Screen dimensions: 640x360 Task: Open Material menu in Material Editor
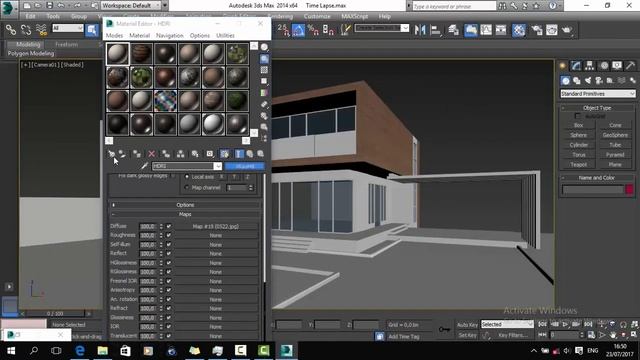click(x=140, y=36)
